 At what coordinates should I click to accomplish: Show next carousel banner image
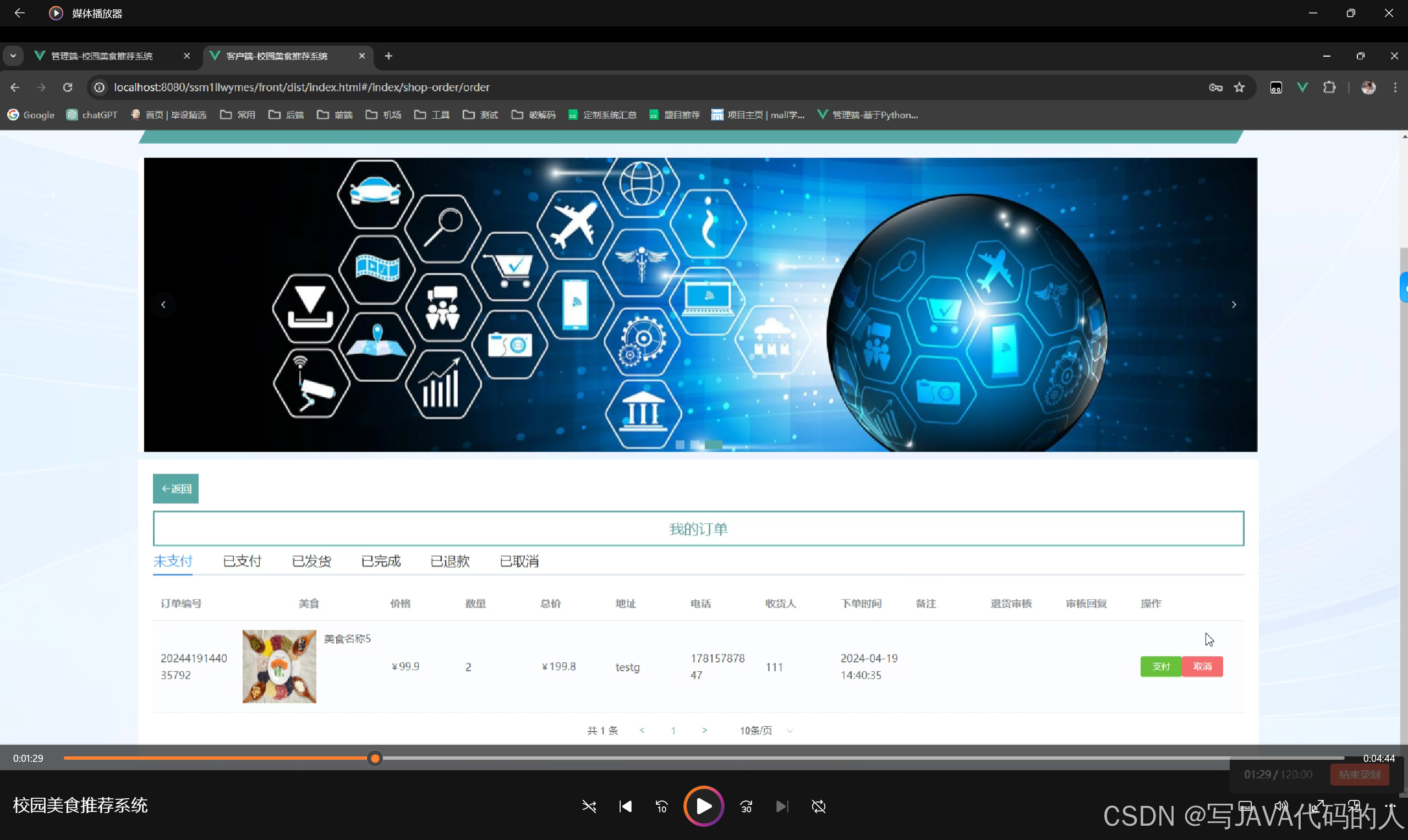(1234, 305)
